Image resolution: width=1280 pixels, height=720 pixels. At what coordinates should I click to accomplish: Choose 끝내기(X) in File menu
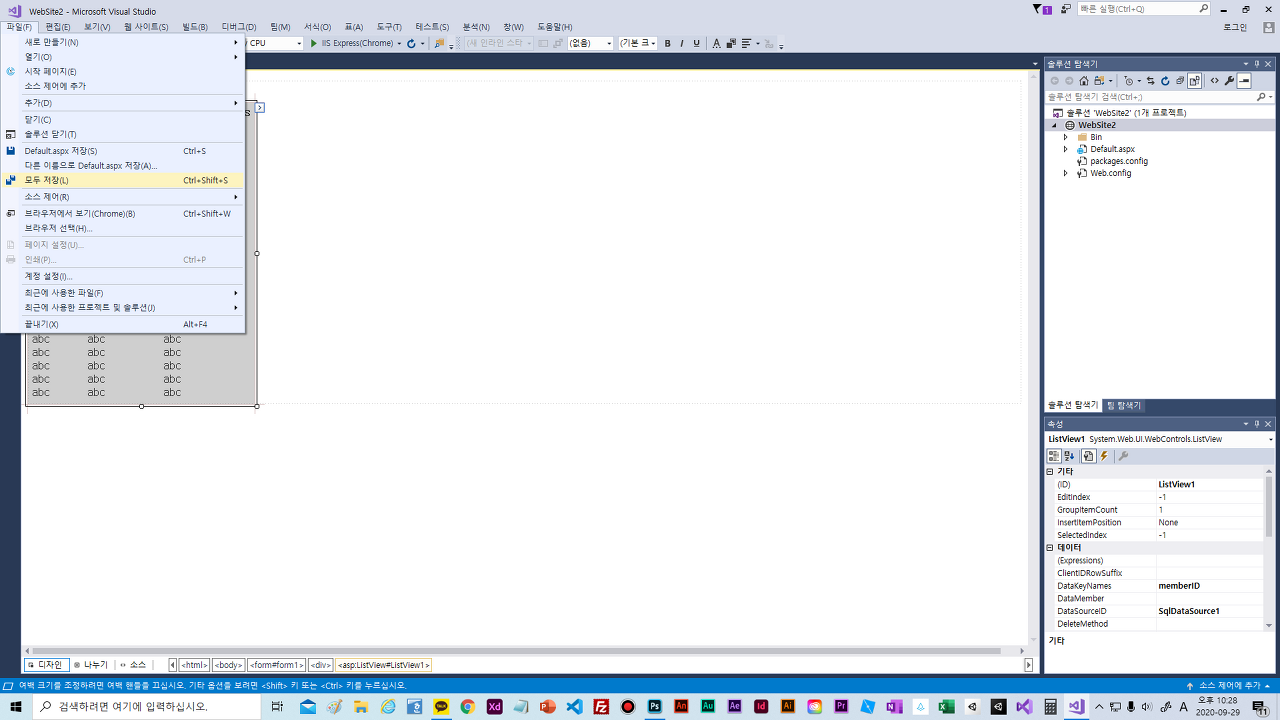pos(123,324)
